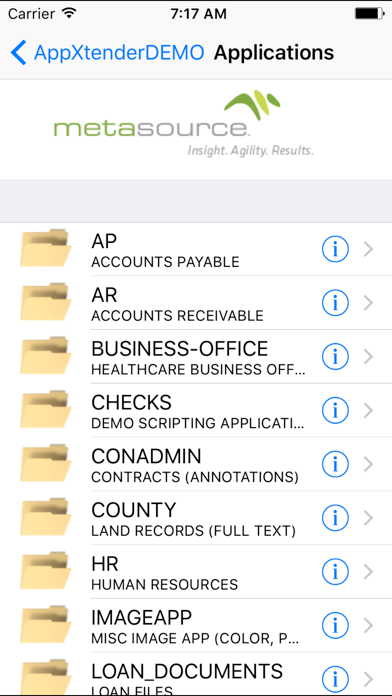Show info for CONADMIN application

tap(335, 464)
